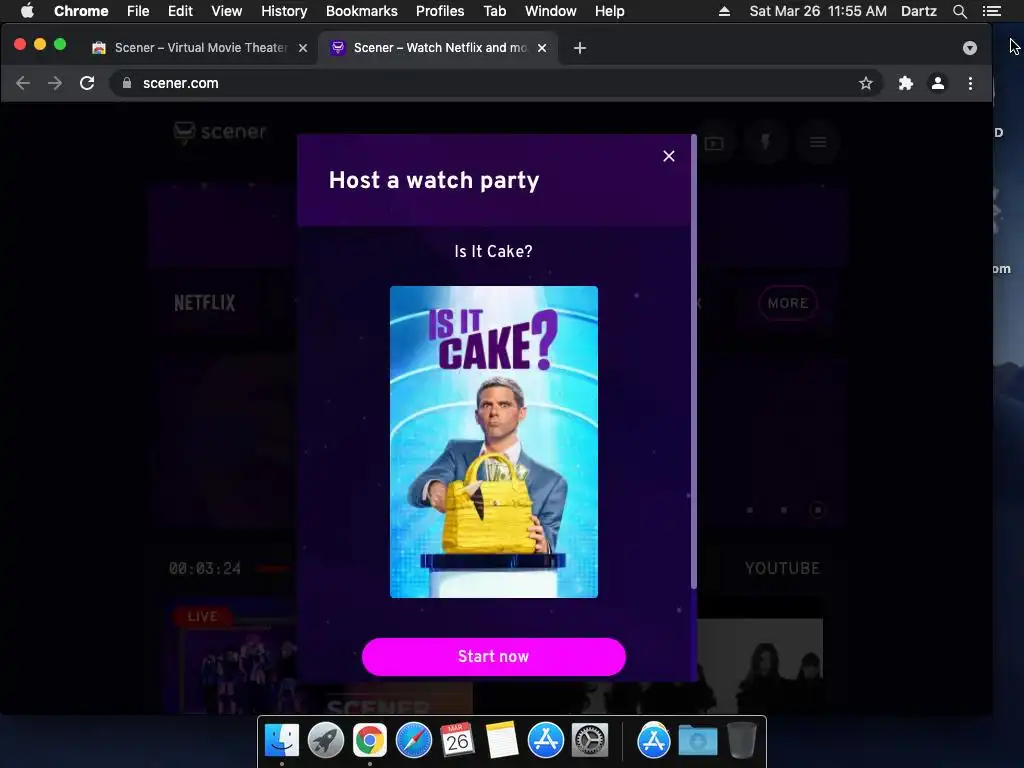Click the NETFLIX section heading
The width and height of the screenshot is (1024, 768).
[x=204, y=303]
